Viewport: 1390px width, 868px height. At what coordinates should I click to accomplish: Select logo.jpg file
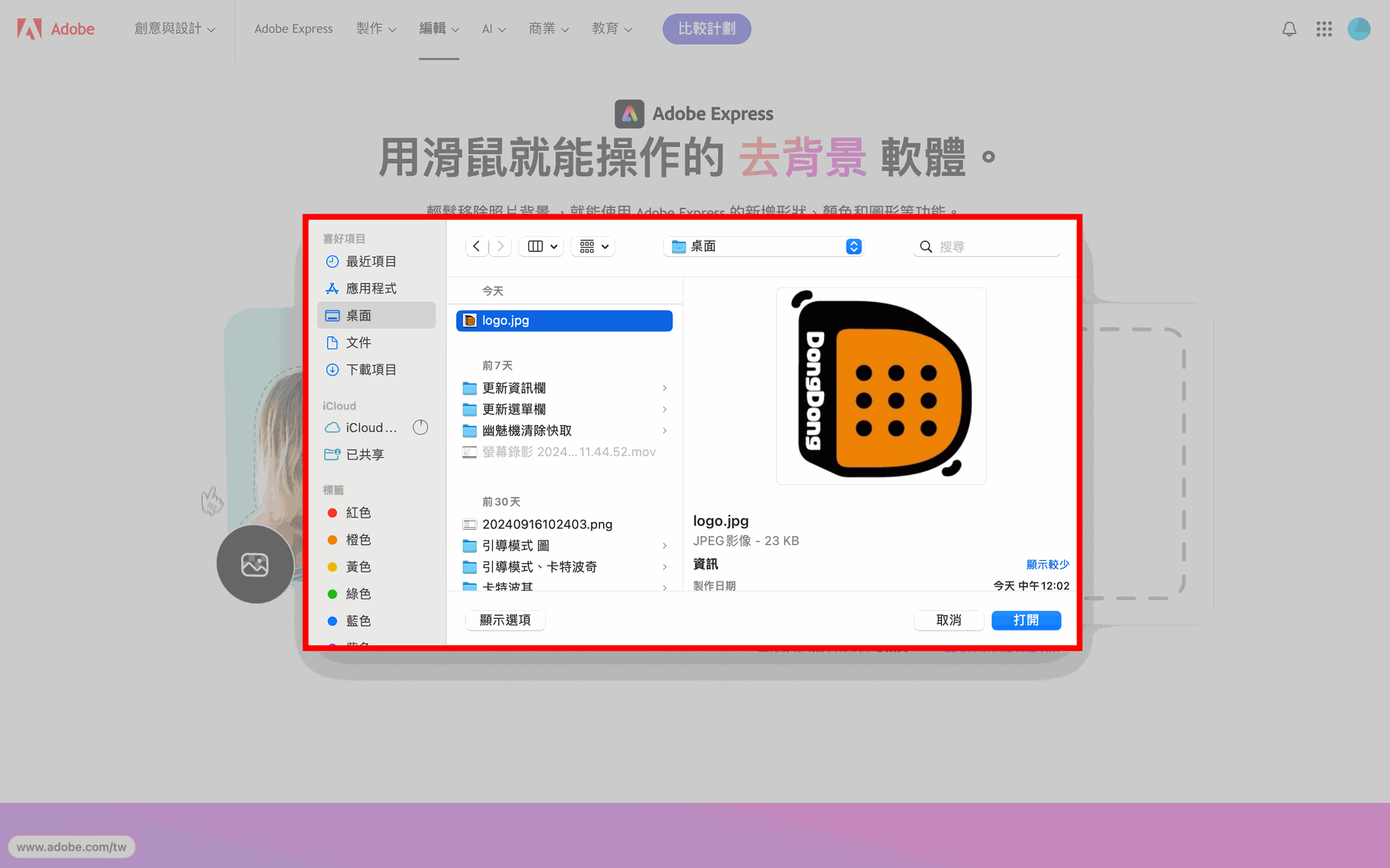(564, 321)
